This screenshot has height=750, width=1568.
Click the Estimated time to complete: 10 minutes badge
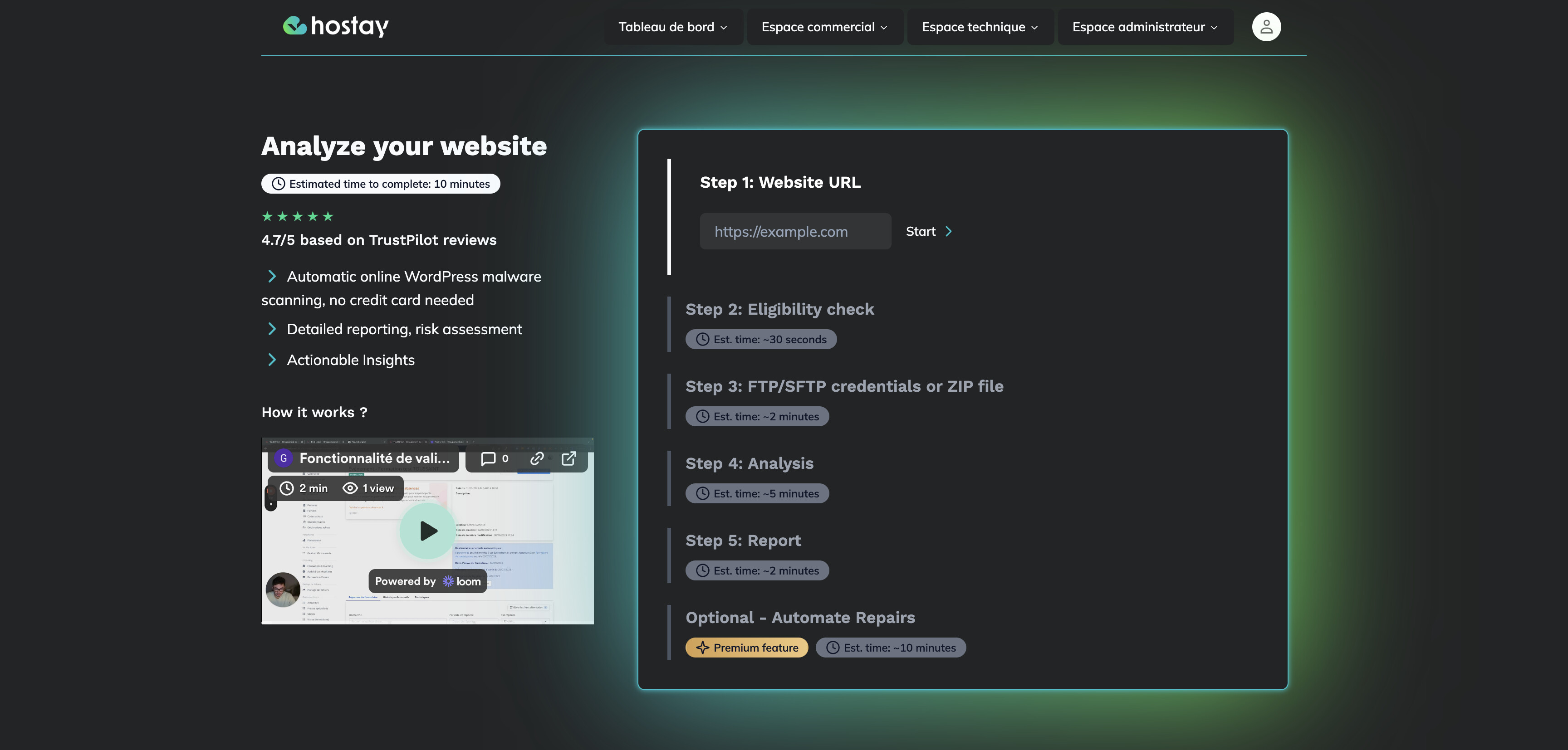381,184
